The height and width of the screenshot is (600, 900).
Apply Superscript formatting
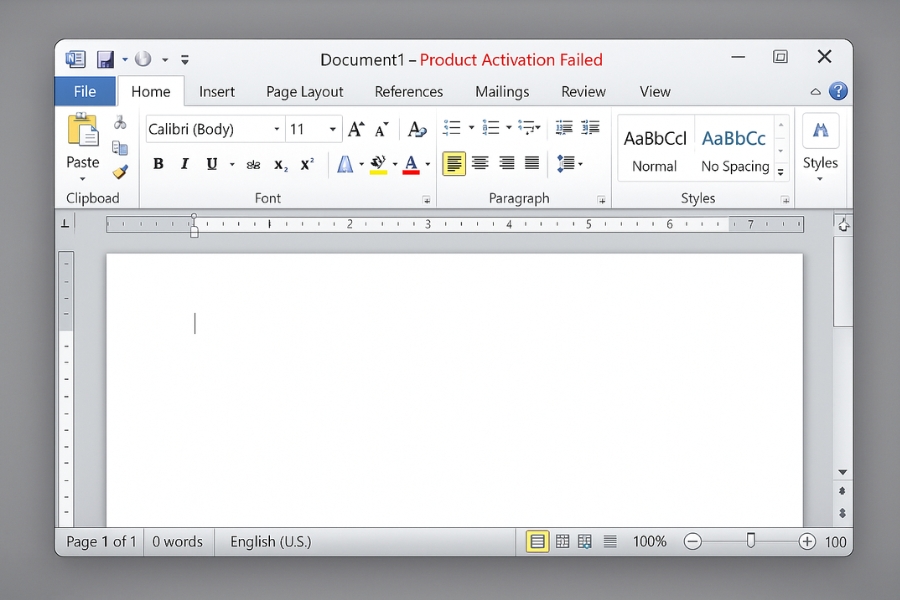[x=307, y=164]
